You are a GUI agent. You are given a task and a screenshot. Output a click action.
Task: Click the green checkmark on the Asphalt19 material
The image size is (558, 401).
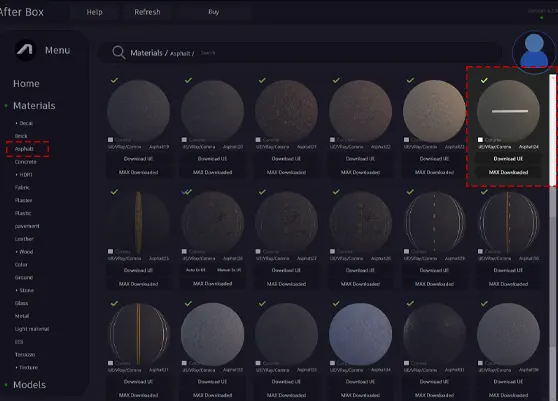click(114, 80)
